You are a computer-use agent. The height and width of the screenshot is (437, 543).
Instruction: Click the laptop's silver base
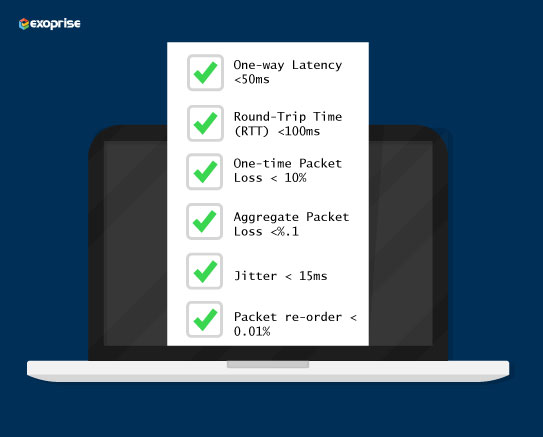point(268,371)
